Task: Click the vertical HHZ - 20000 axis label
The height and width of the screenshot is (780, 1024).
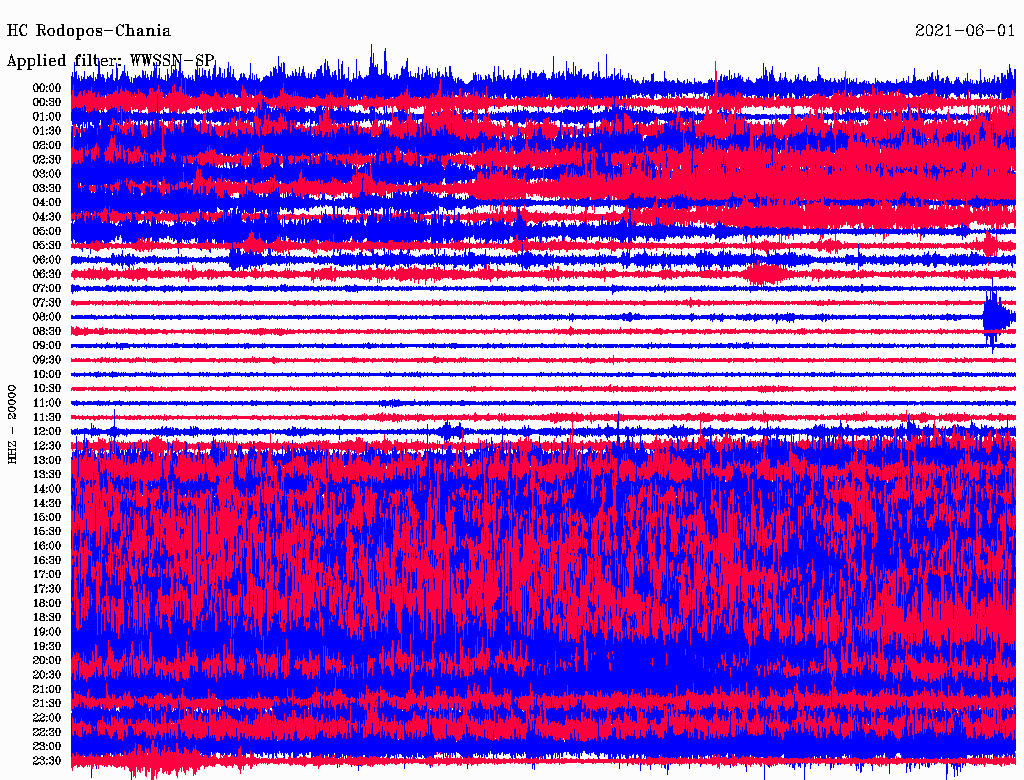Action: pyautogui.click(x=13, y=423)
